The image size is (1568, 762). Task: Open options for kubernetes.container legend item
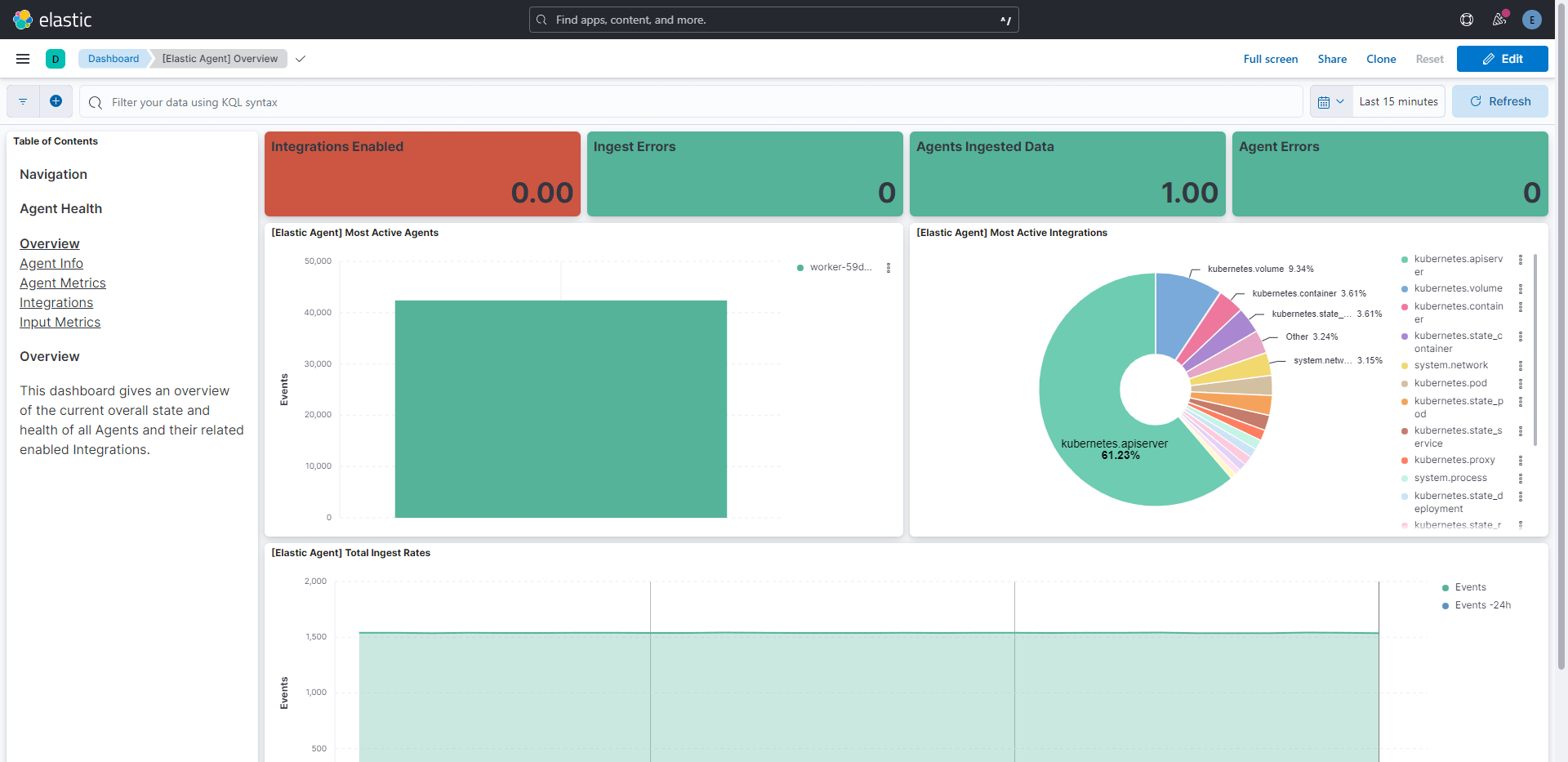1521,307
